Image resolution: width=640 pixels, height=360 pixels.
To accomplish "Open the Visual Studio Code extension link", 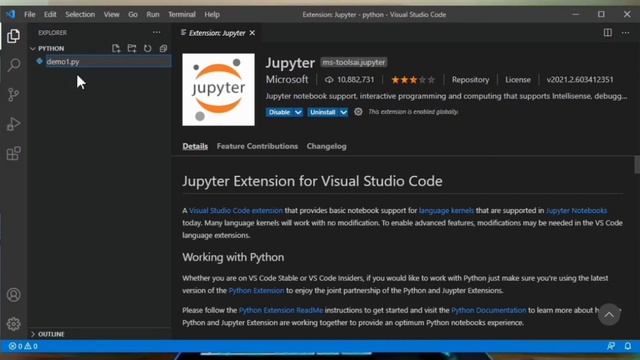I will point(236,211).
